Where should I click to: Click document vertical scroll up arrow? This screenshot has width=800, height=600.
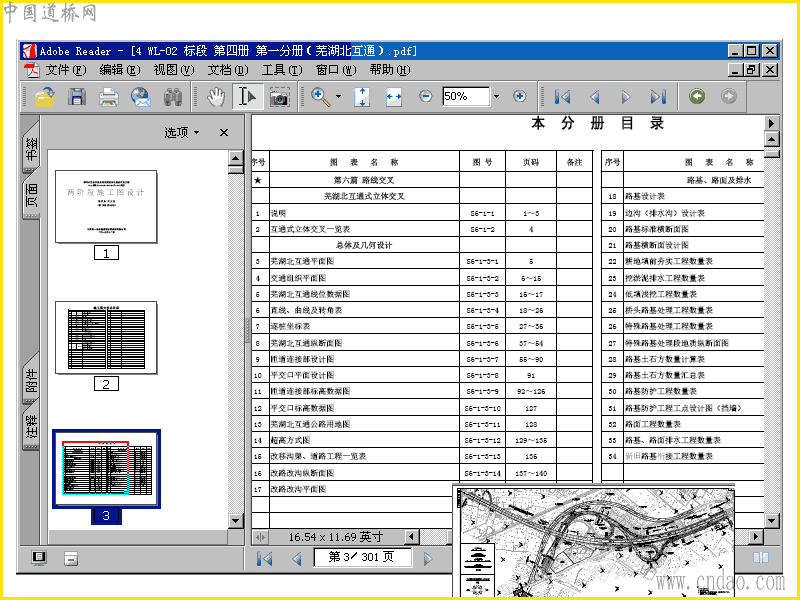[x=771, y=138]
